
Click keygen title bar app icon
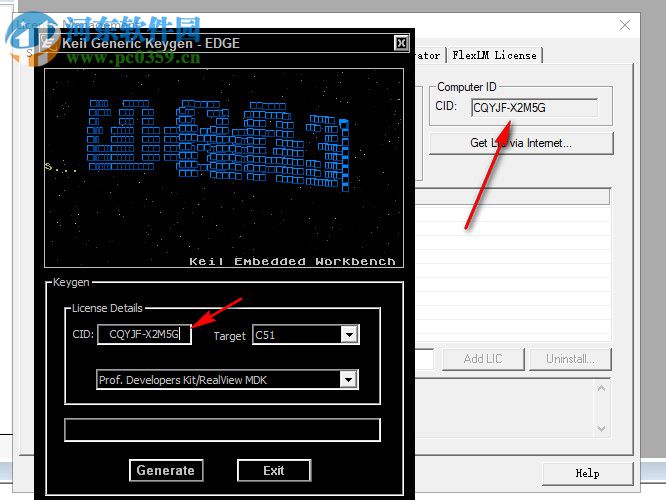coord(49,43)
